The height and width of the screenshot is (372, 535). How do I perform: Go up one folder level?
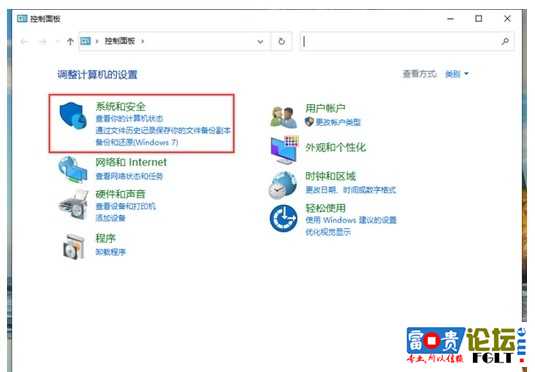(x=70, y=42)
